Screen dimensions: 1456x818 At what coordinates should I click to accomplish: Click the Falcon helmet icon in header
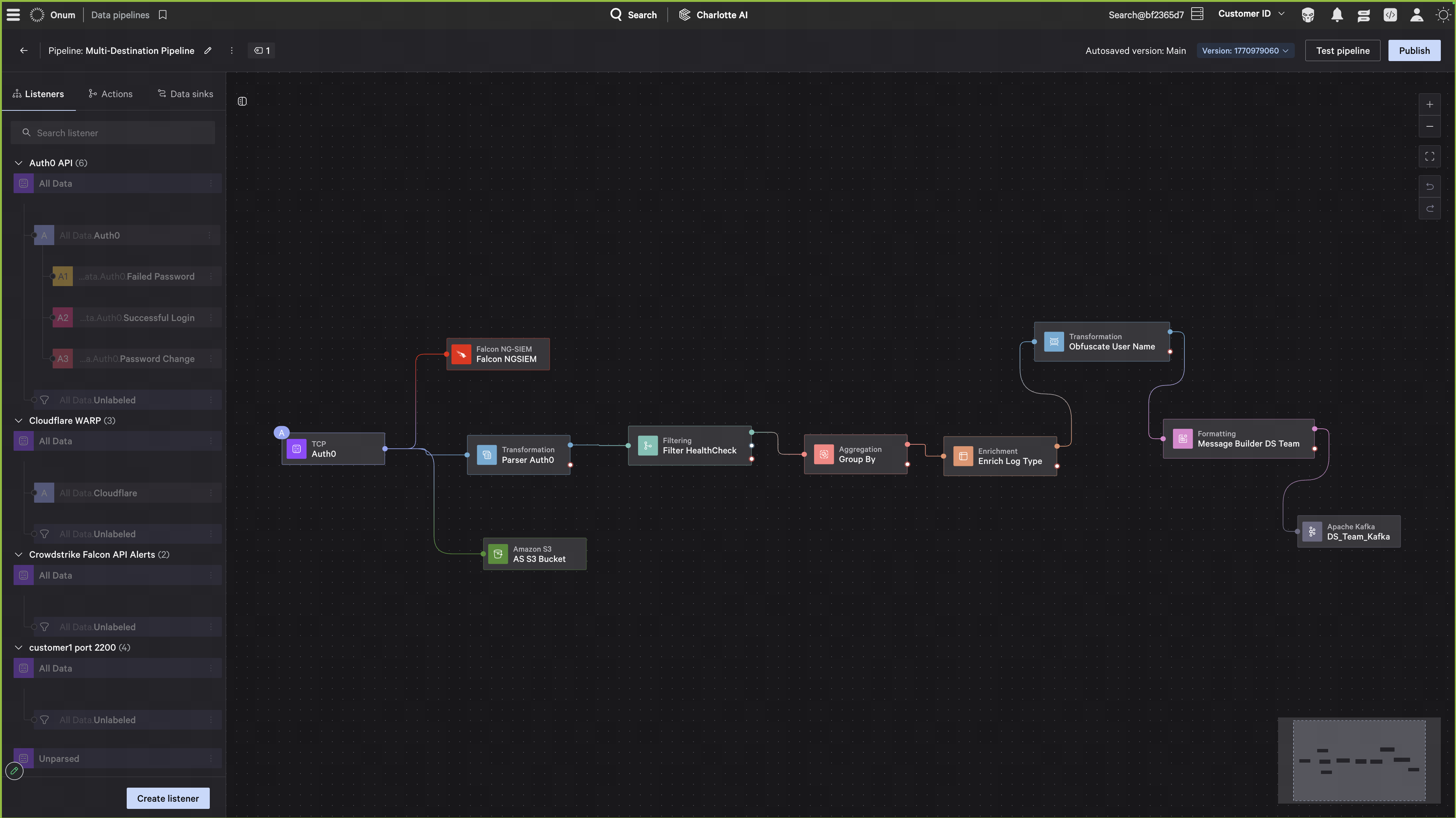[x=1308, y=15]
